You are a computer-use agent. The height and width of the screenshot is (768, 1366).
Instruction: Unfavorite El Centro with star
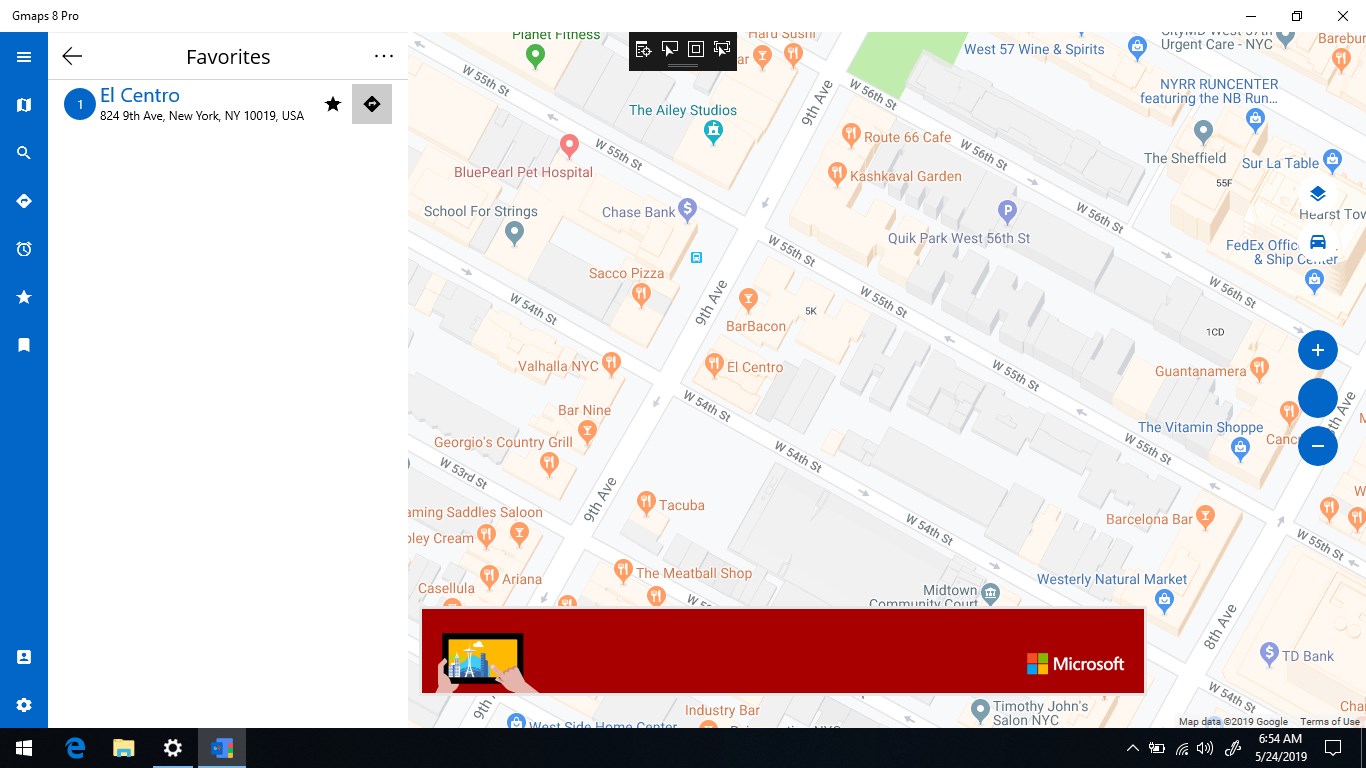pos(333,104)
